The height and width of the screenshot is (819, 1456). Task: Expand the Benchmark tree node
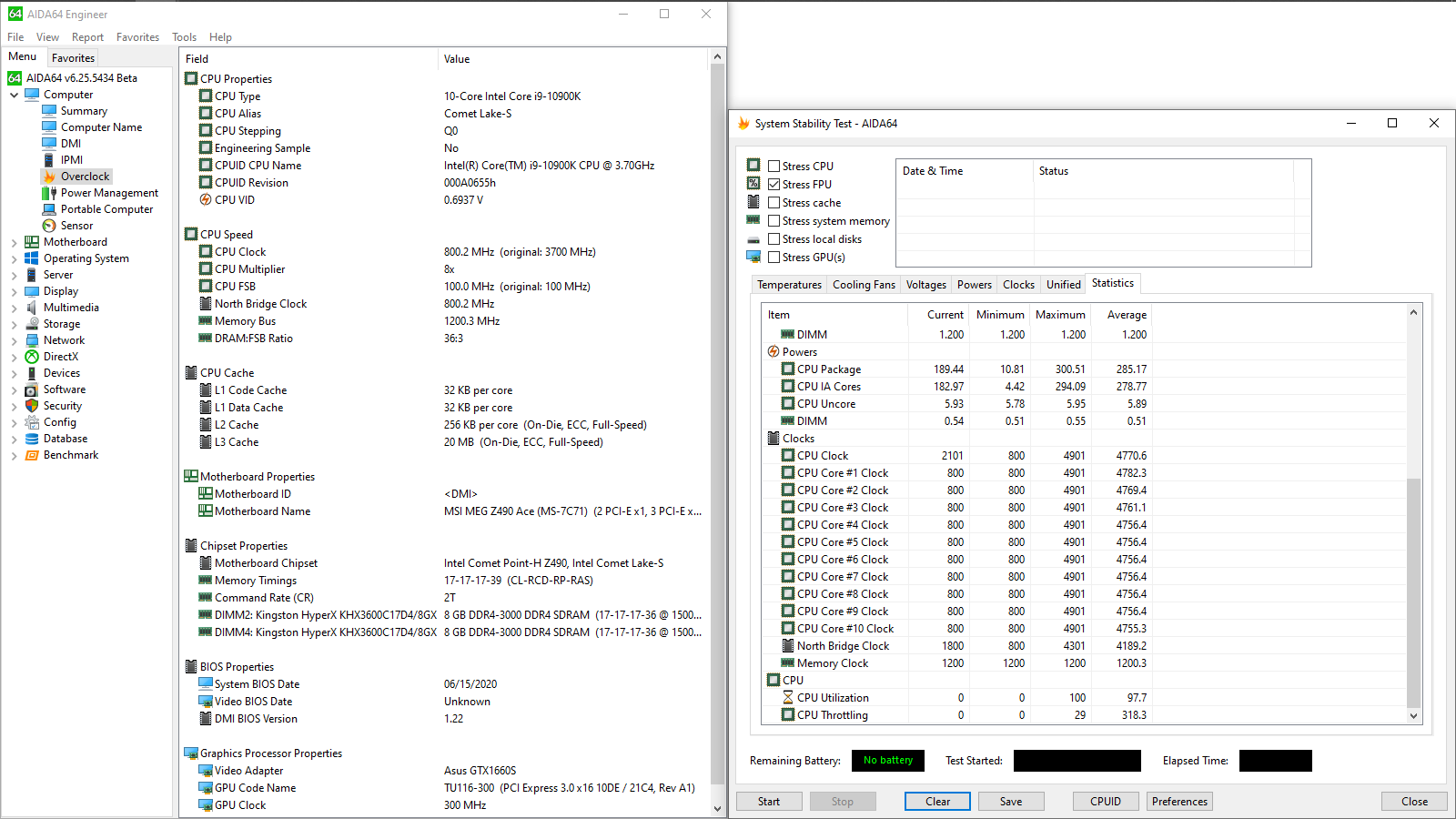coord(14,455)
